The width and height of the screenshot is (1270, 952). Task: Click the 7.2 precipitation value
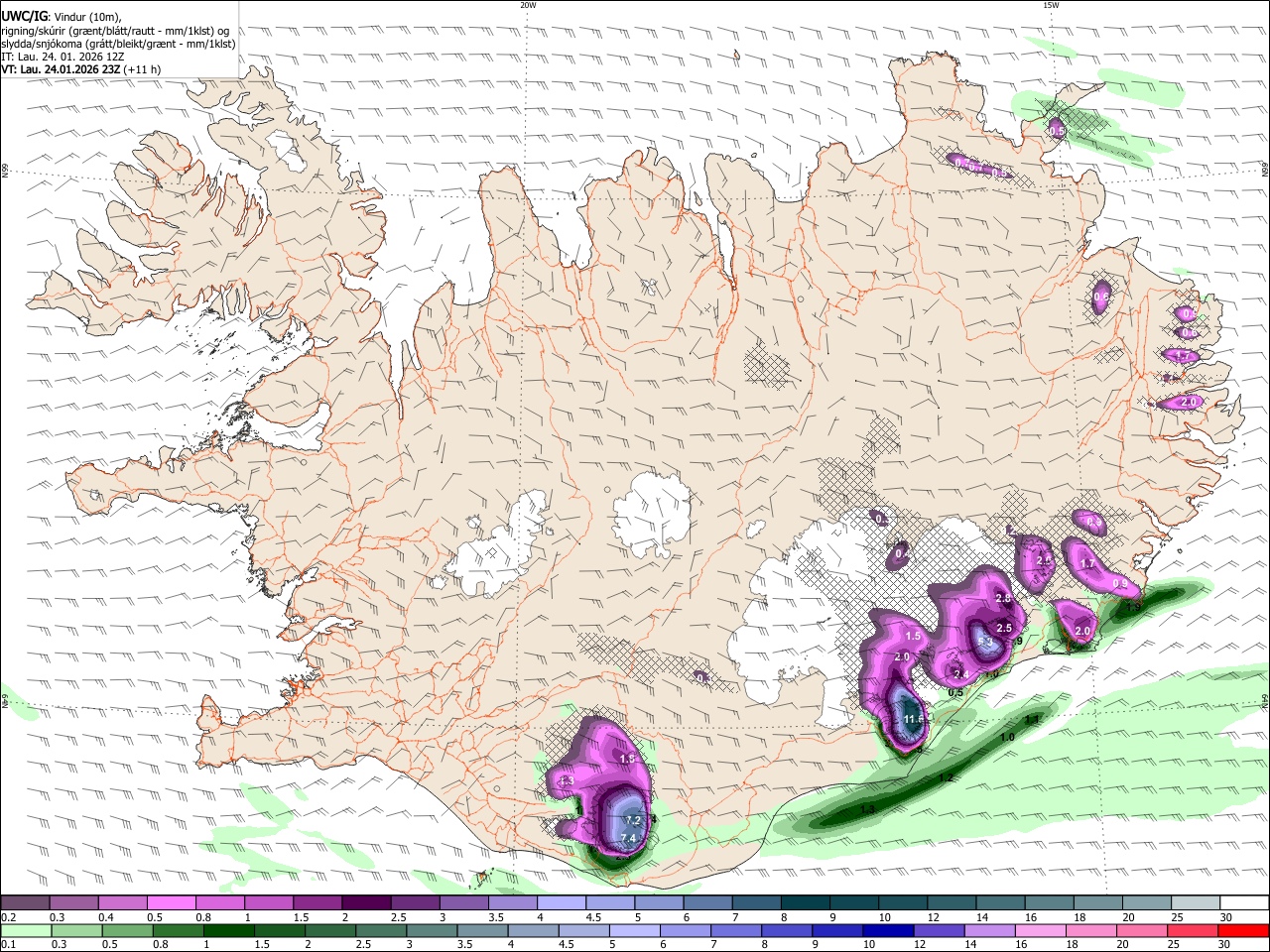[x=633, y=820]
